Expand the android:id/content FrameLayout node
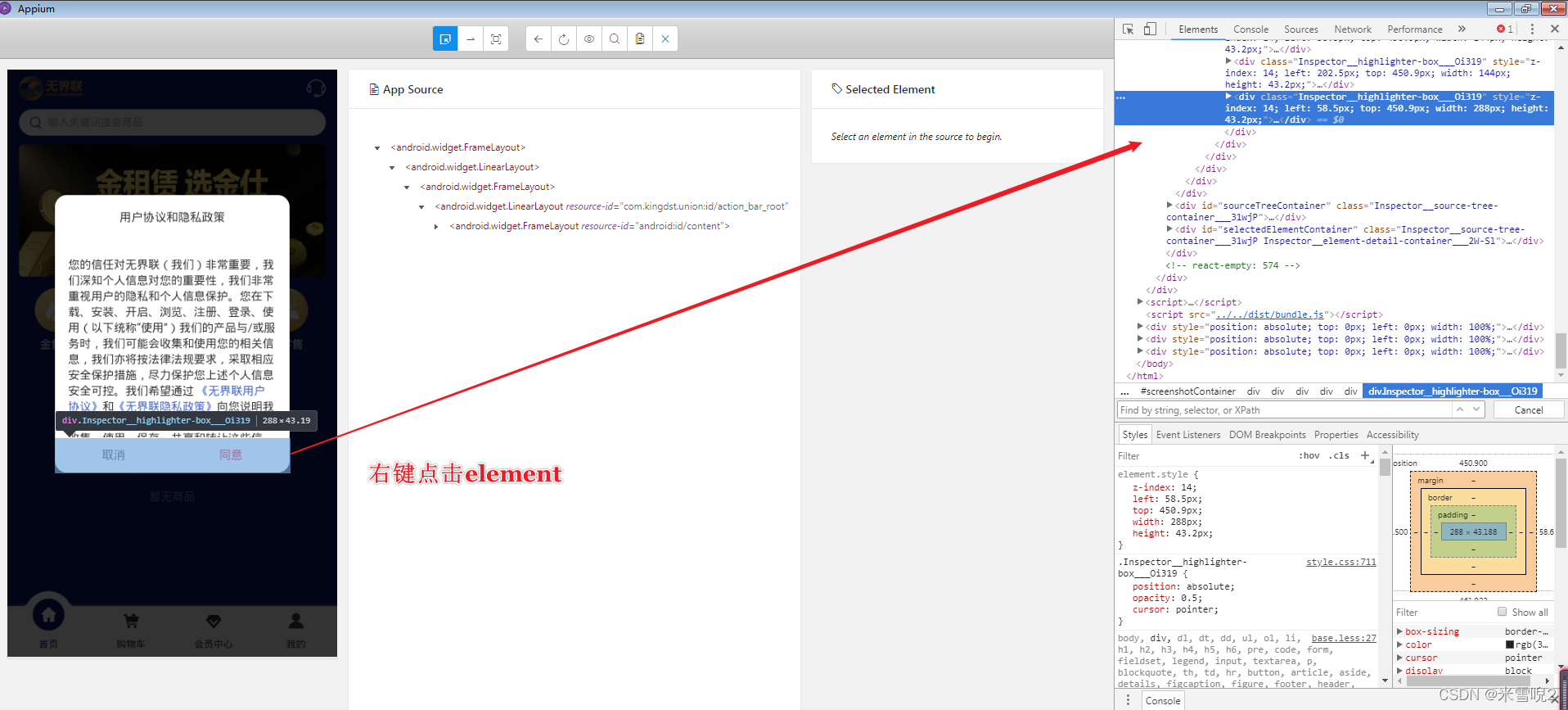Screen dimensions: 1568x710 (x=436, y=227)
